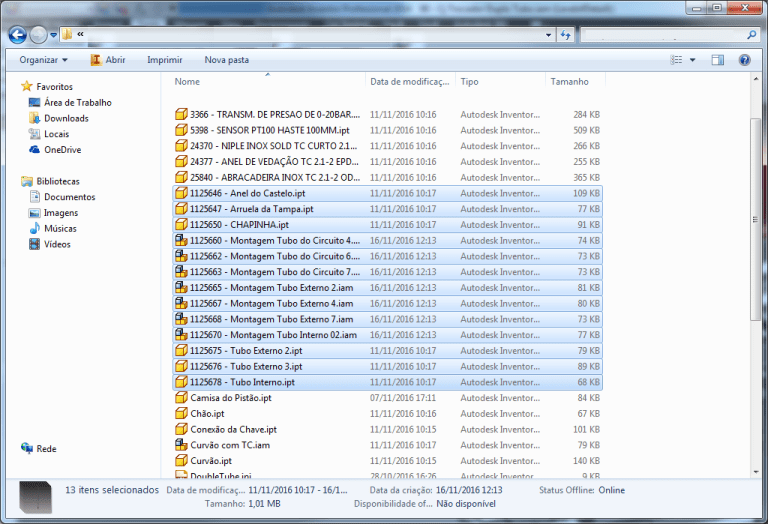Click assembly icon of 1125663 Montagem Tubo
768x524 pixels.
(181, 271)
